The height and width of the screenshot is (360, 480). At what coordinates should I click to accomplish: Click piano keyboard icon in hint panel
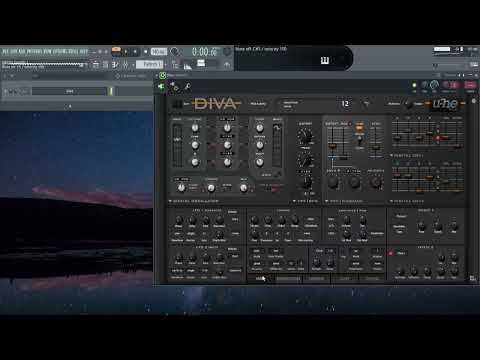325,60
